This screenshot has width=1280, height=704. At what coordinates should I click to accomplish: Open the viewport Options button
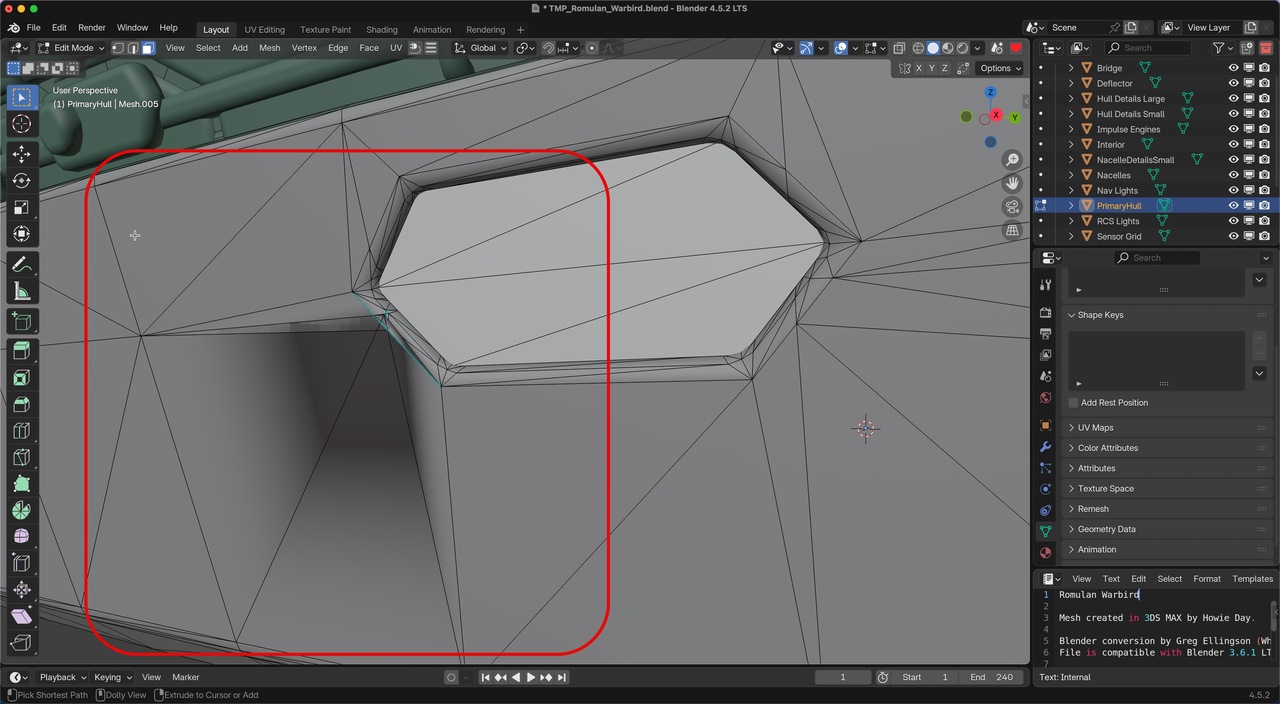pos(999,68)
